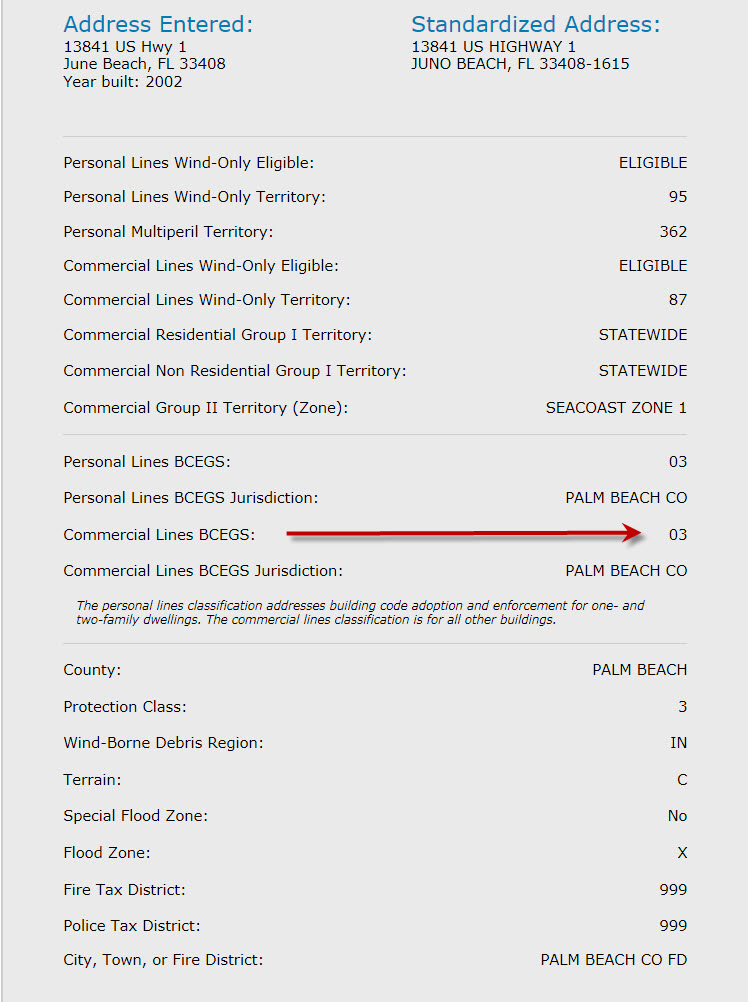
Task: Click the italic BCEGS classification note
Action: 360,612
